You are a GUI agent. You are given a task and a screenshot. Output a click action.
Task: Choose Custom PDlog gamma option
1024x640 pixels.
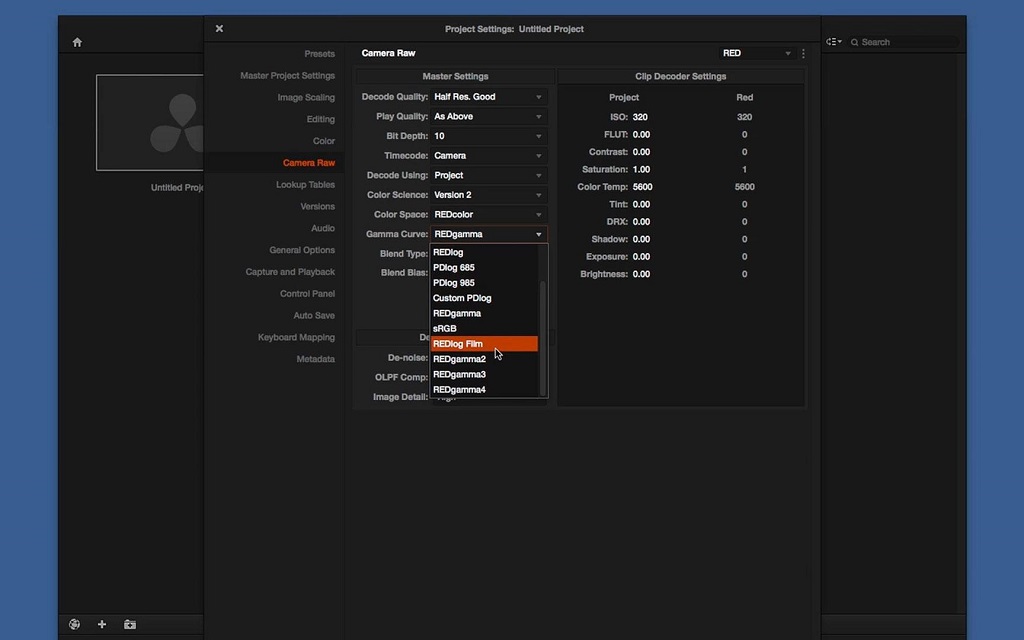point(484,298)
